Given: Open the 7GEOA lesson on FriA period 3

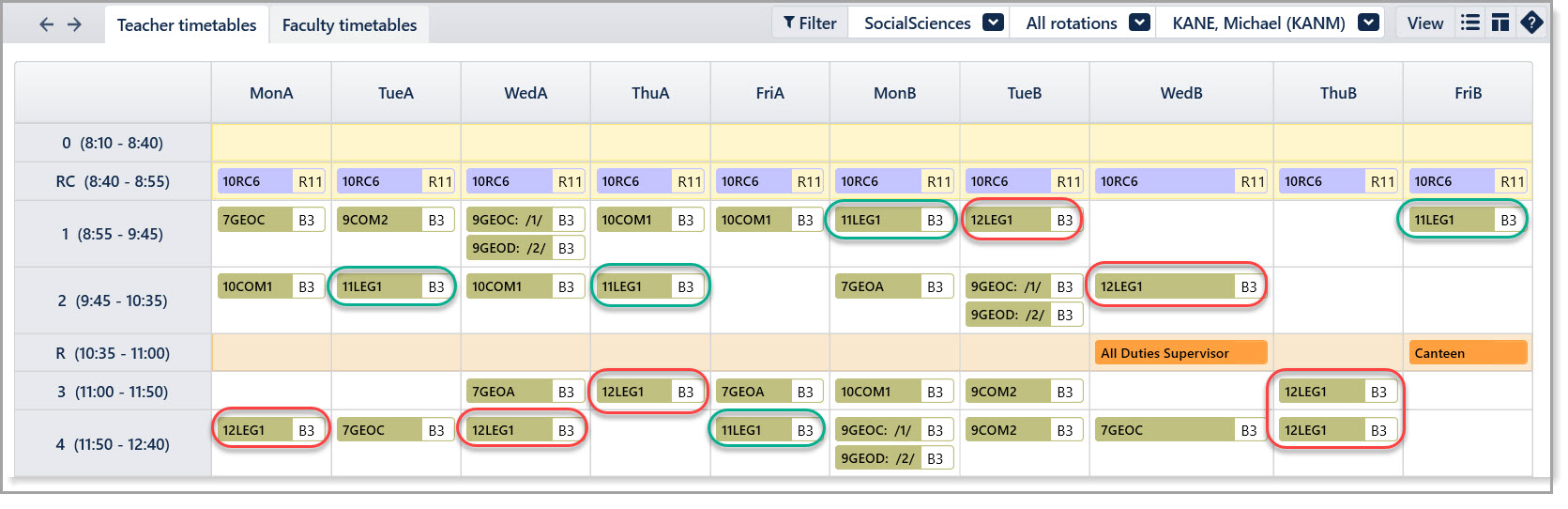Looking at the screenshot, I should 770,392.
